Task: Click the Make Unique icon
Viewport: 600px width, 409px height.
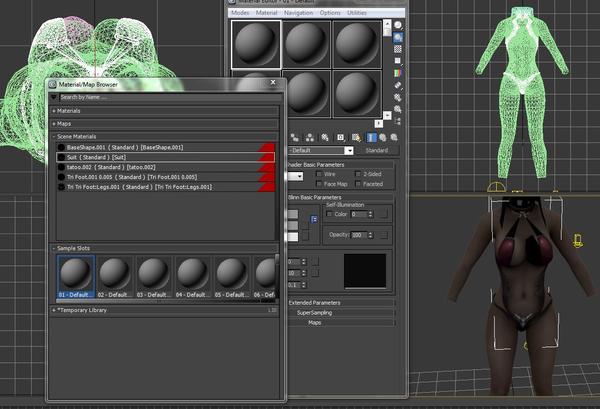Action: [x=310, y=137]
